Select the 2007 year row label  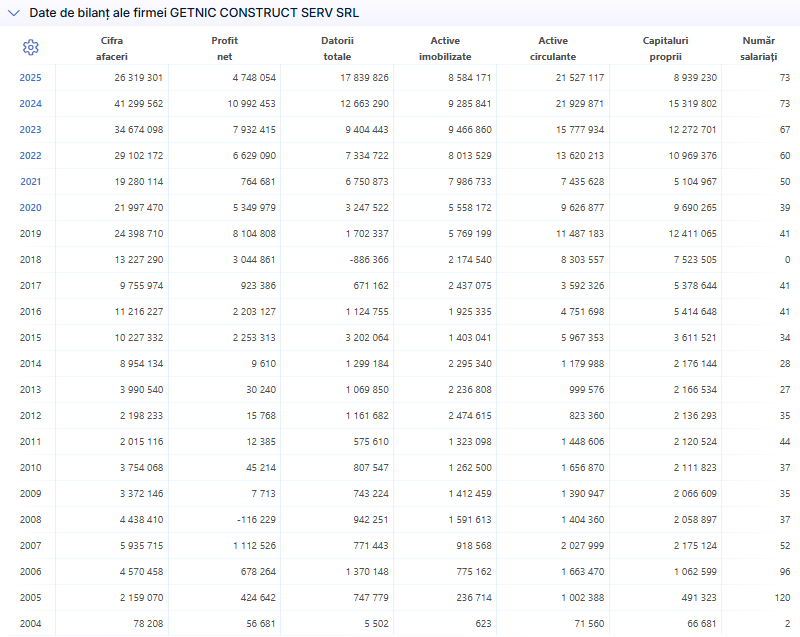(31, 546)
